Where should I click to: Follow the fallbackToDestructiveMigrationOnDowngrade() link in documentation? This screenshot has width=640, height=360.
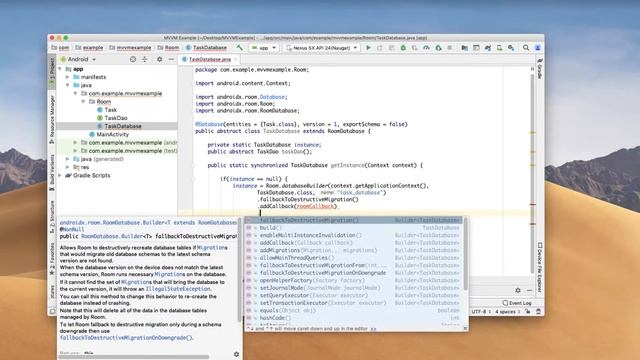tap(126, 338)
